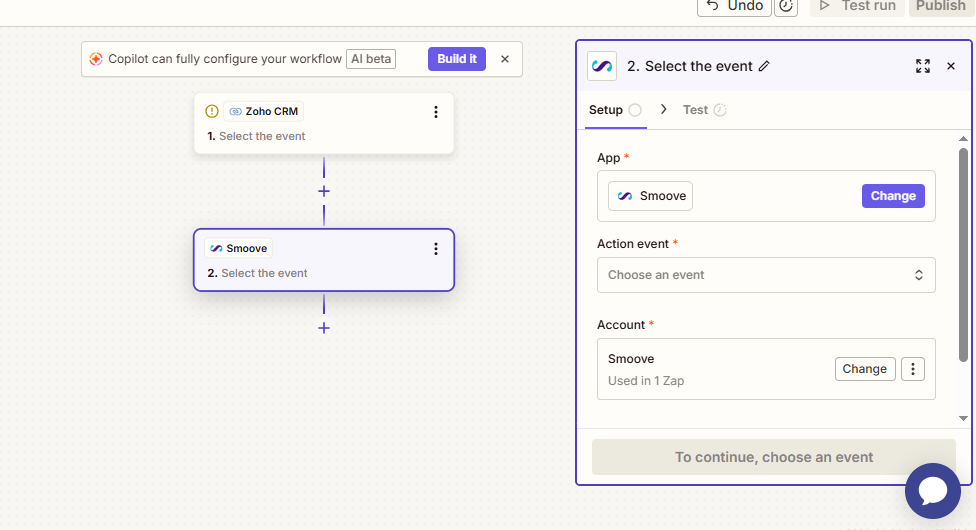
Task: Click the pencil icon to rename step
Action: pyautogui.click(x=764, y=66)
